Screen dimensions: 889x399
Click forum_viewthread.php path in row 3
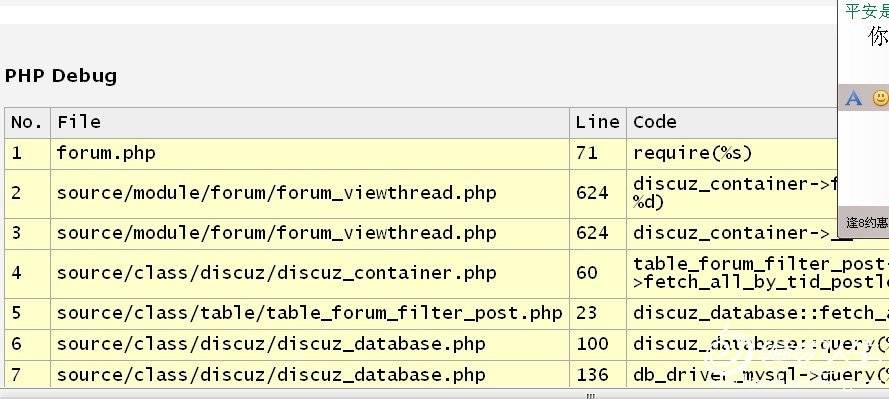277,234
